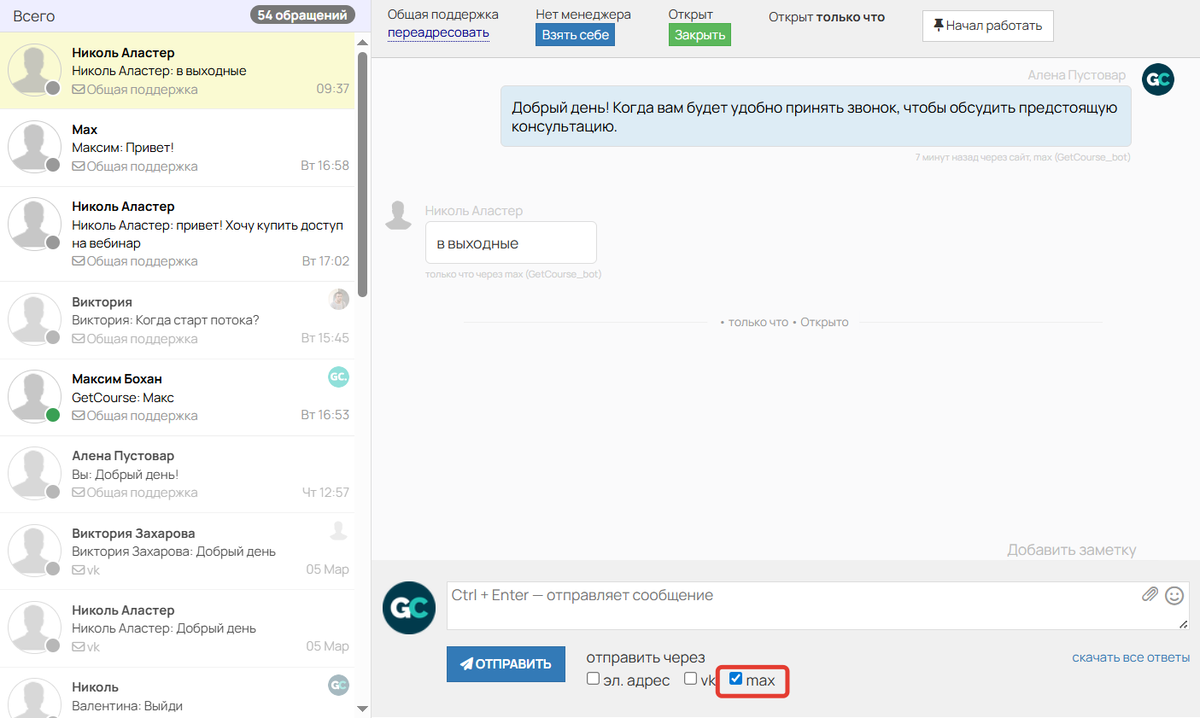
Task: Click the paperclip attach file icon
Action: pos(1150,595)
